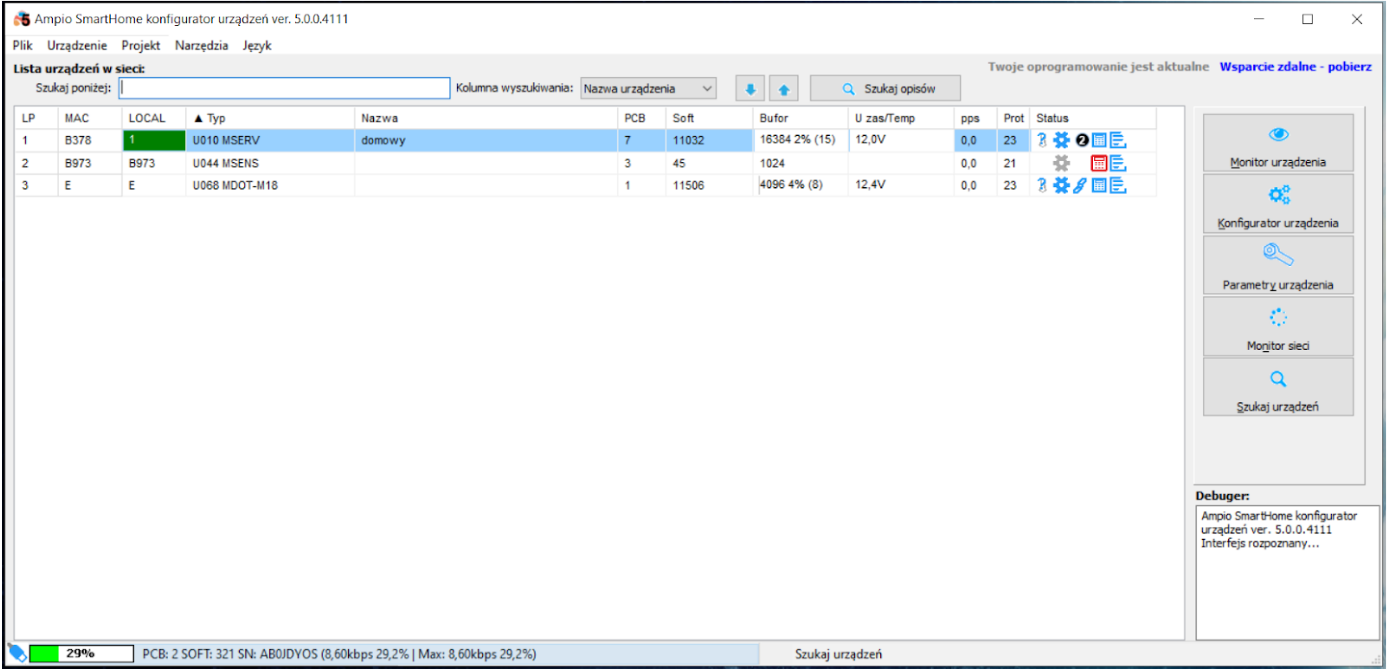The width and height of the screenshot is (1387, 669).
Task: Click the Bufor value '4096 4% (8)'
Action: pyautogui.click(x=791, y=185)
